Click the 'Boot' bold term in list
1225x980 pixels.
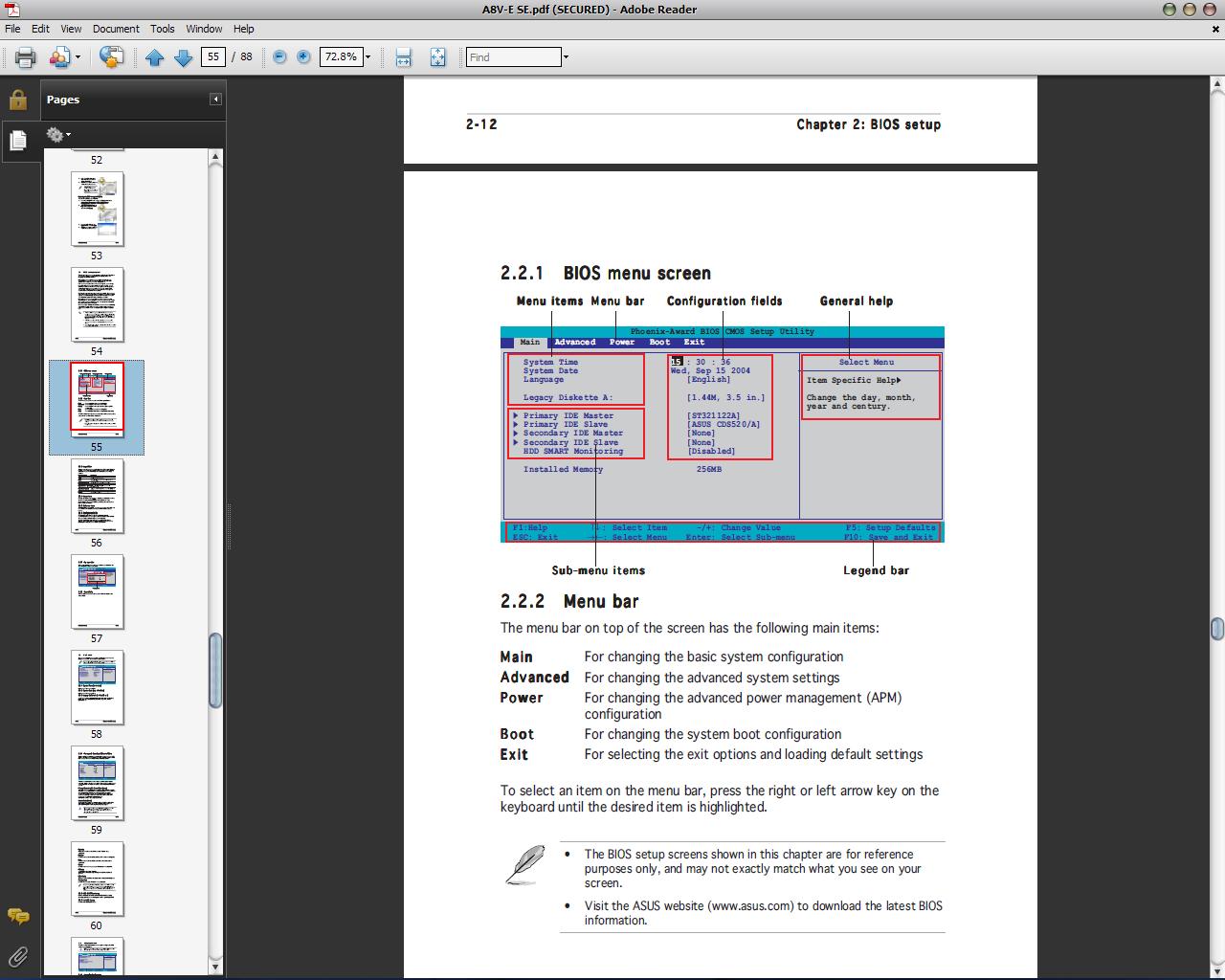[x=517, y=734]
